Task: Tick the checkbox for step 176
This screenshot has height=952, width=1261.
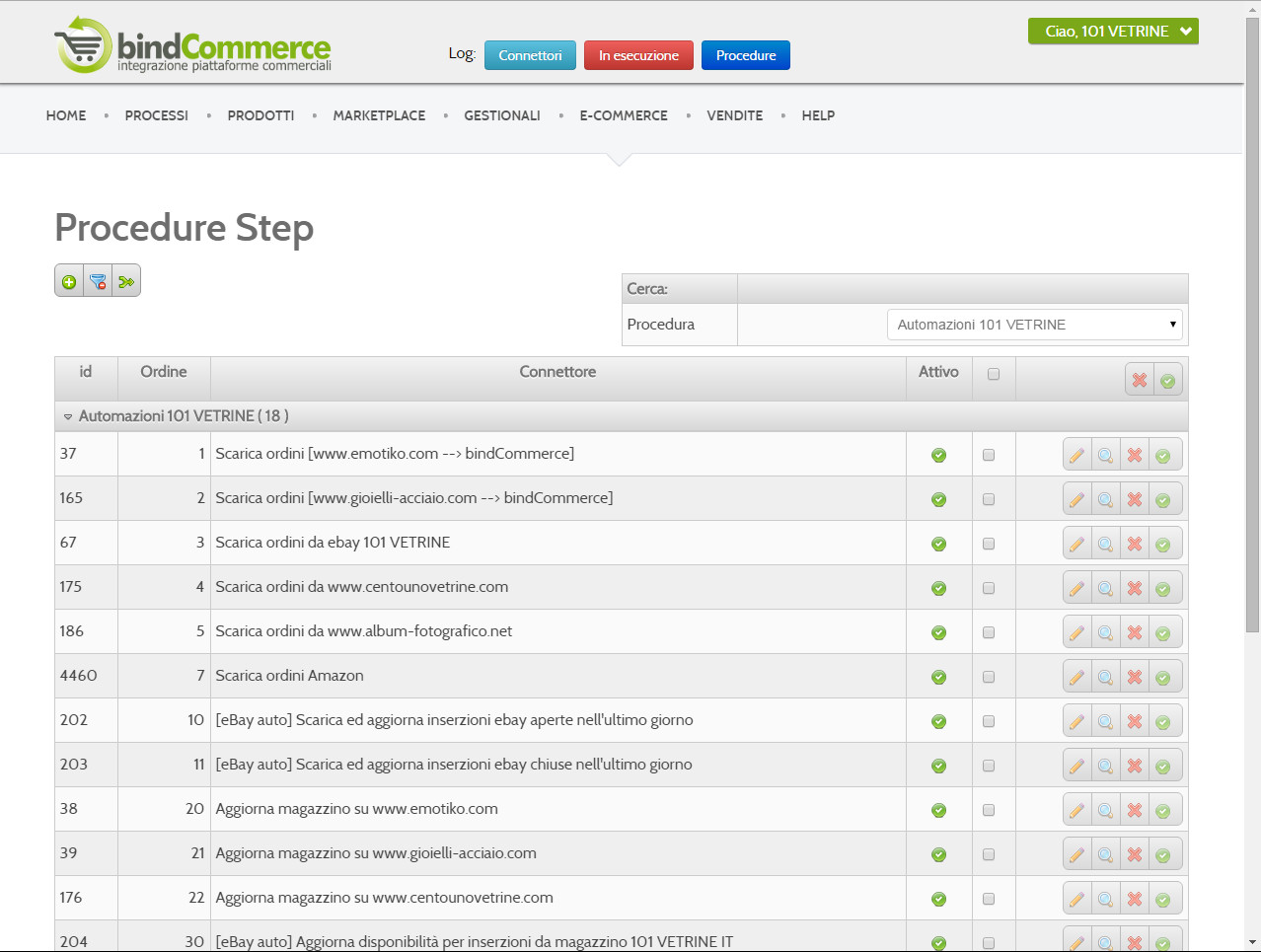Action: click(x=989, y=899)
